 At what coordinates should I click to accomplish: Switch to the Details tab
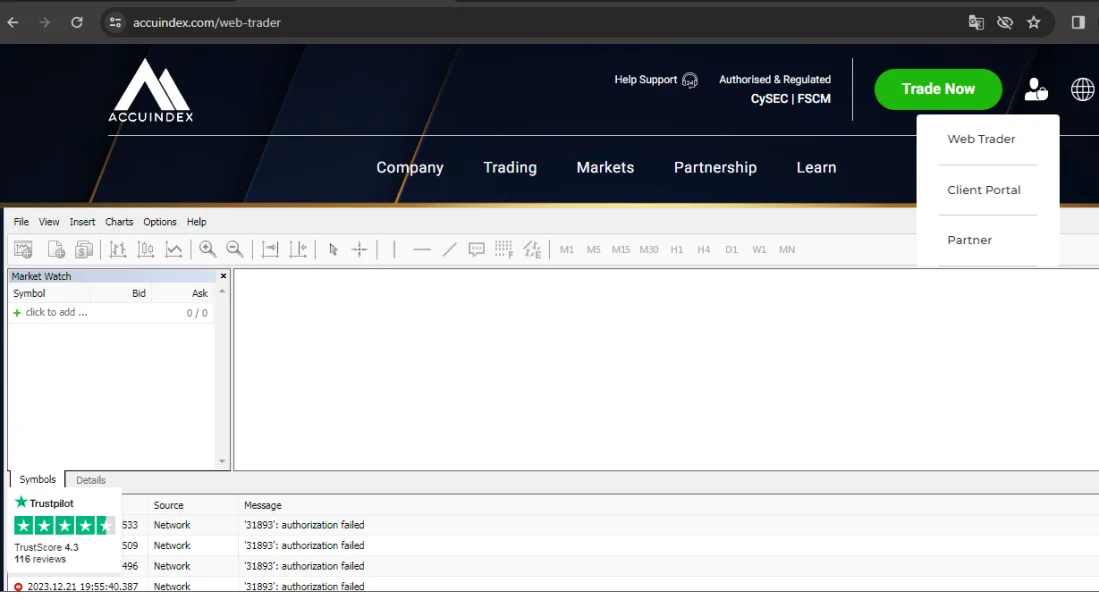coord(91,480)
